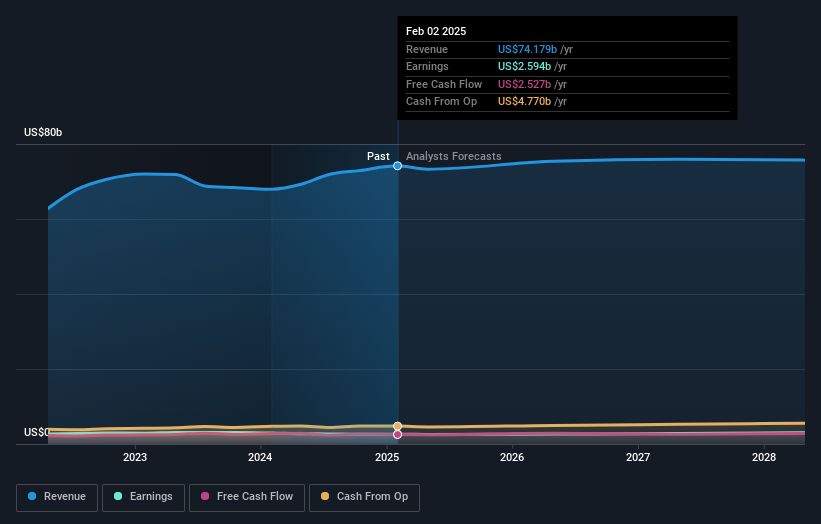The width and height of the screenshot is (821, 524).
Task: Click the Revenue row label in tooltip
Action: click(427, 49)
